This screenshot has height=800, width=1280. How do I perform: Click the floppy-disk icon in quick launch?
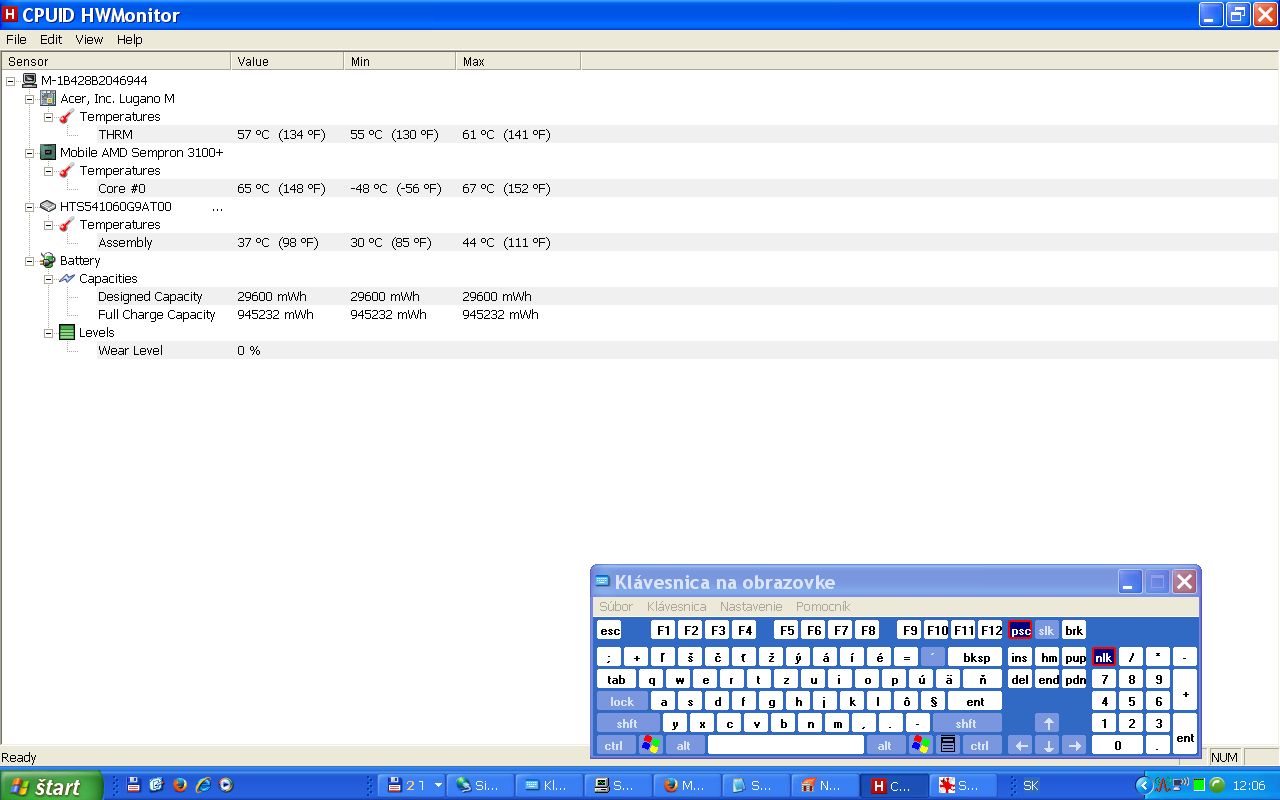pos(133,785)
